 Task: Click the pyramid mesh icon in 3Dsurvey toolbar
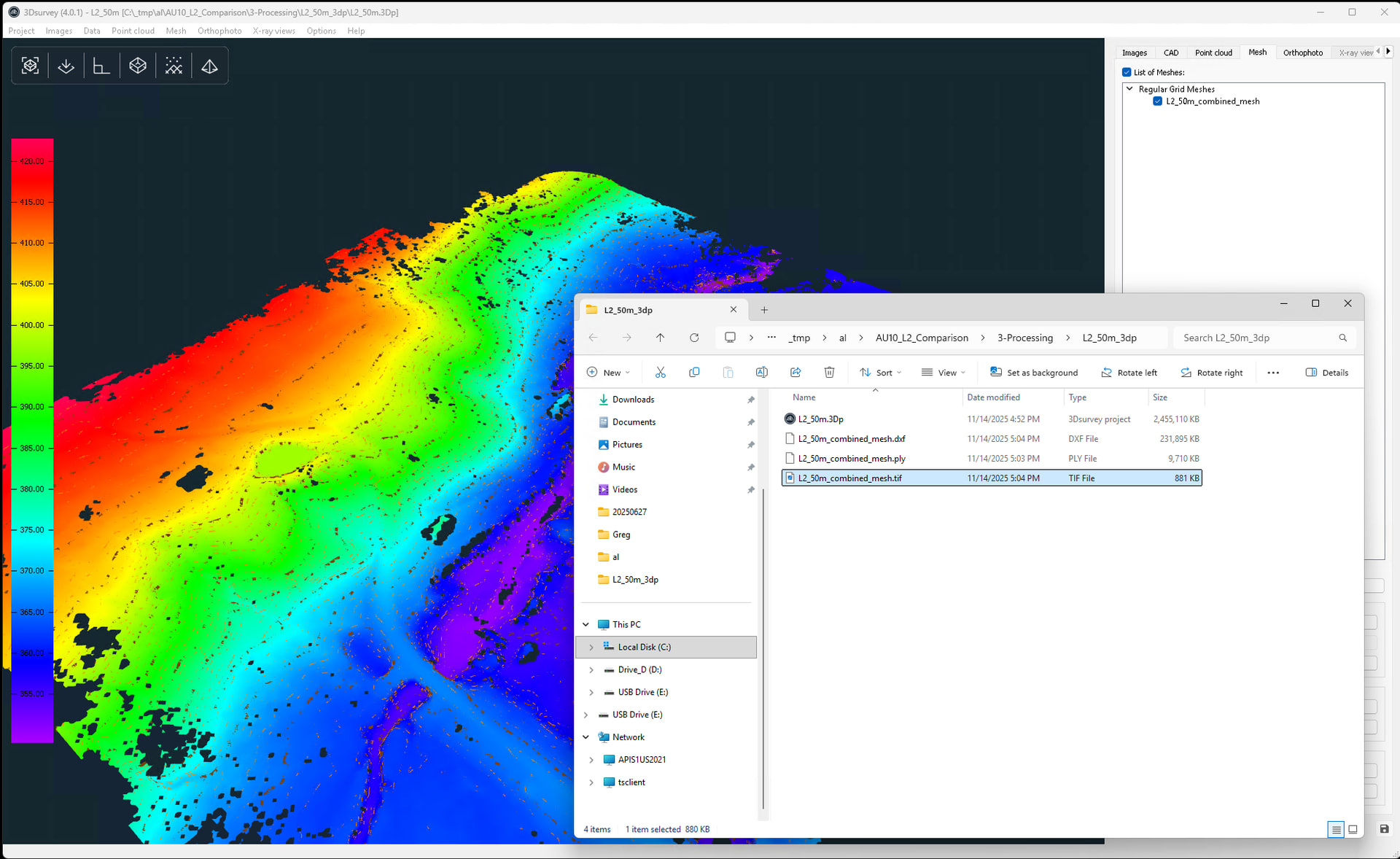(209, 66)
